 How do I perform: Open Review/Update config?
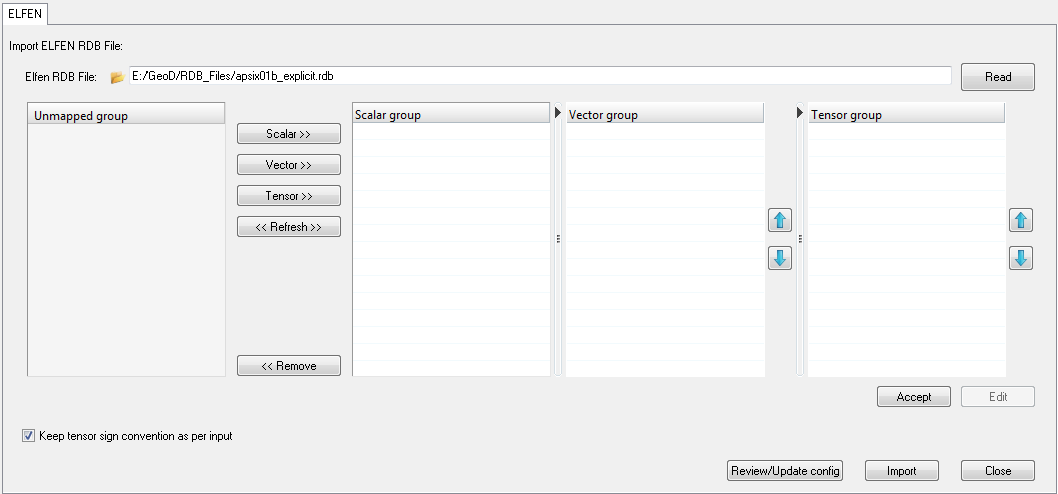785,470
